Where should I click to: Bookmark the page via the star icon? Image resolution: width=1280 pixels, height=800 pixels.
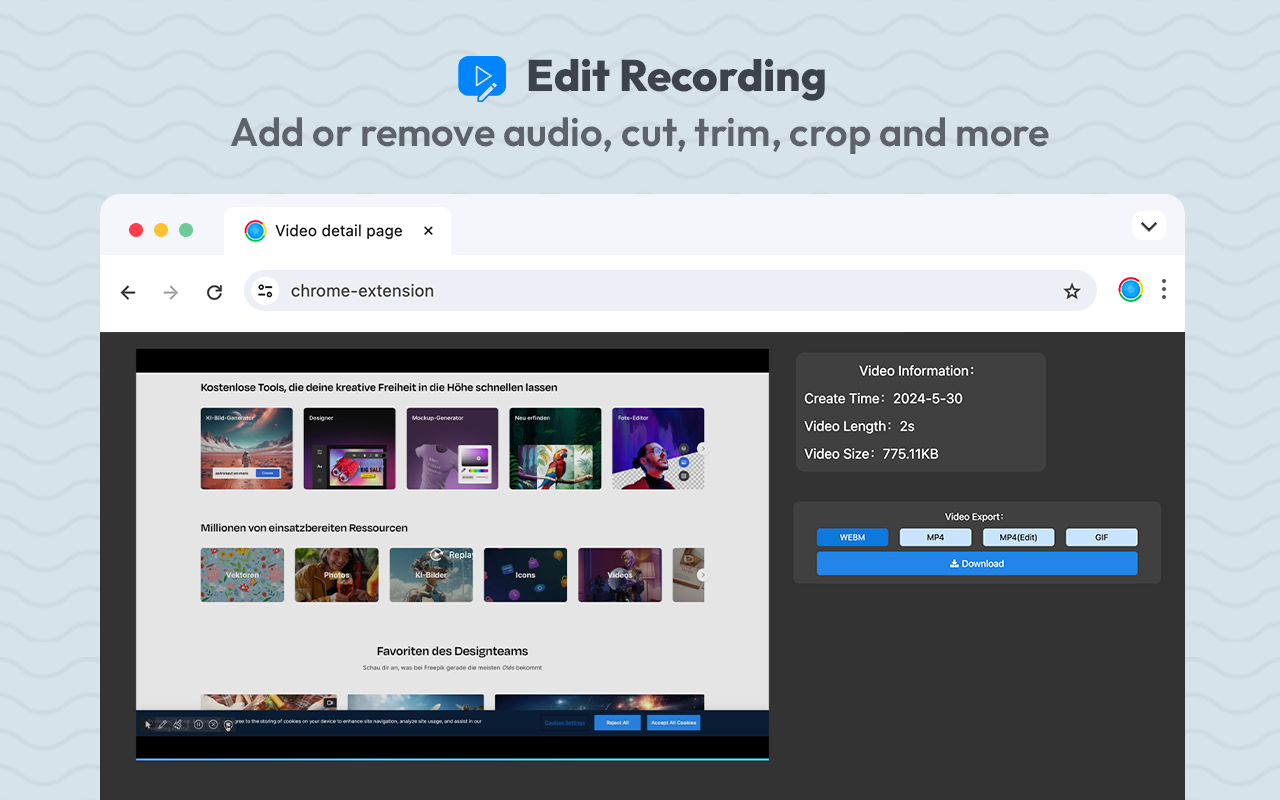[x=1072, y=291]
